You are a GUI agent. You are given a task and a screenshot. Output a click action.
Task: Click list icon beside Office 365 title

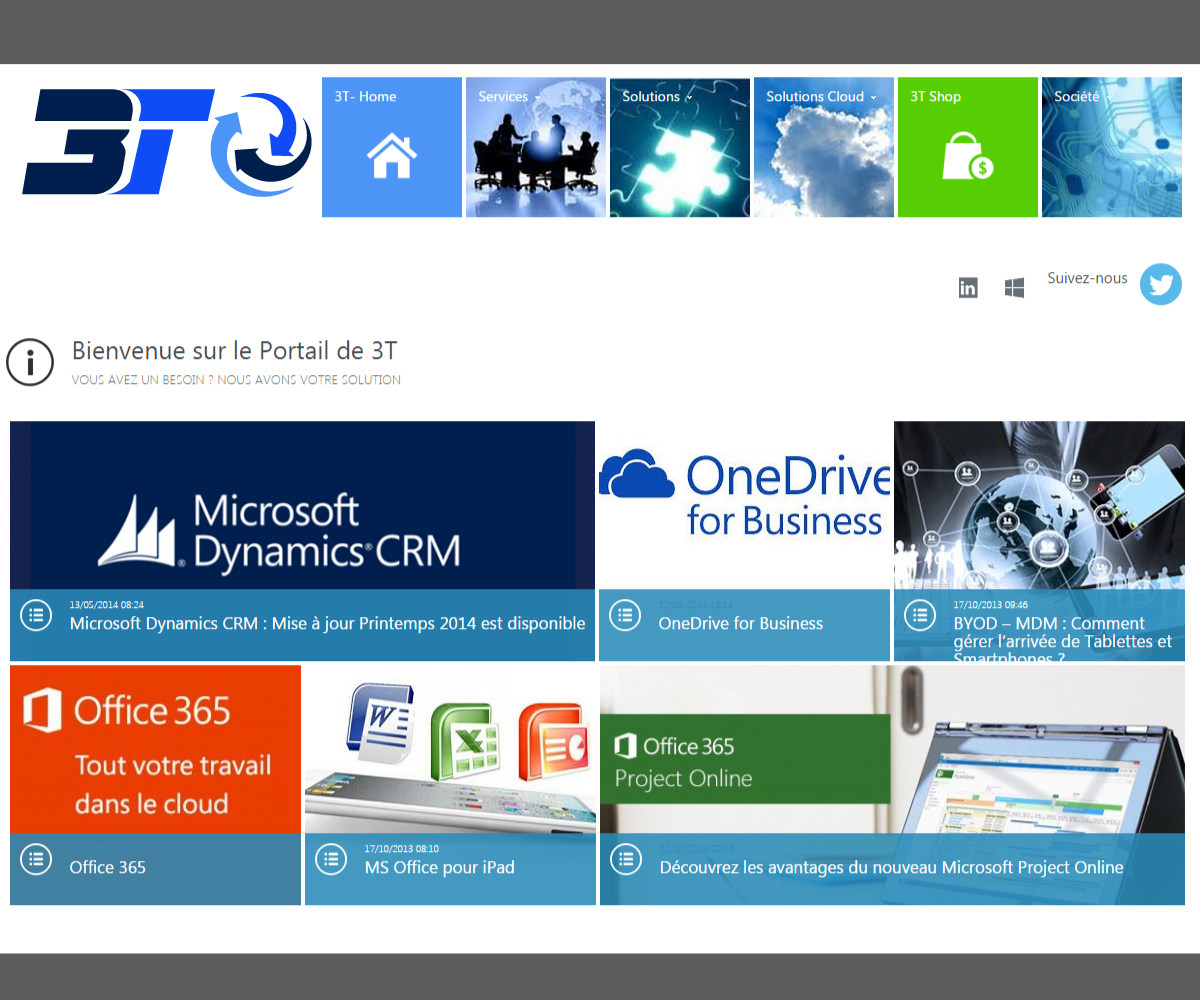(36, 859)
